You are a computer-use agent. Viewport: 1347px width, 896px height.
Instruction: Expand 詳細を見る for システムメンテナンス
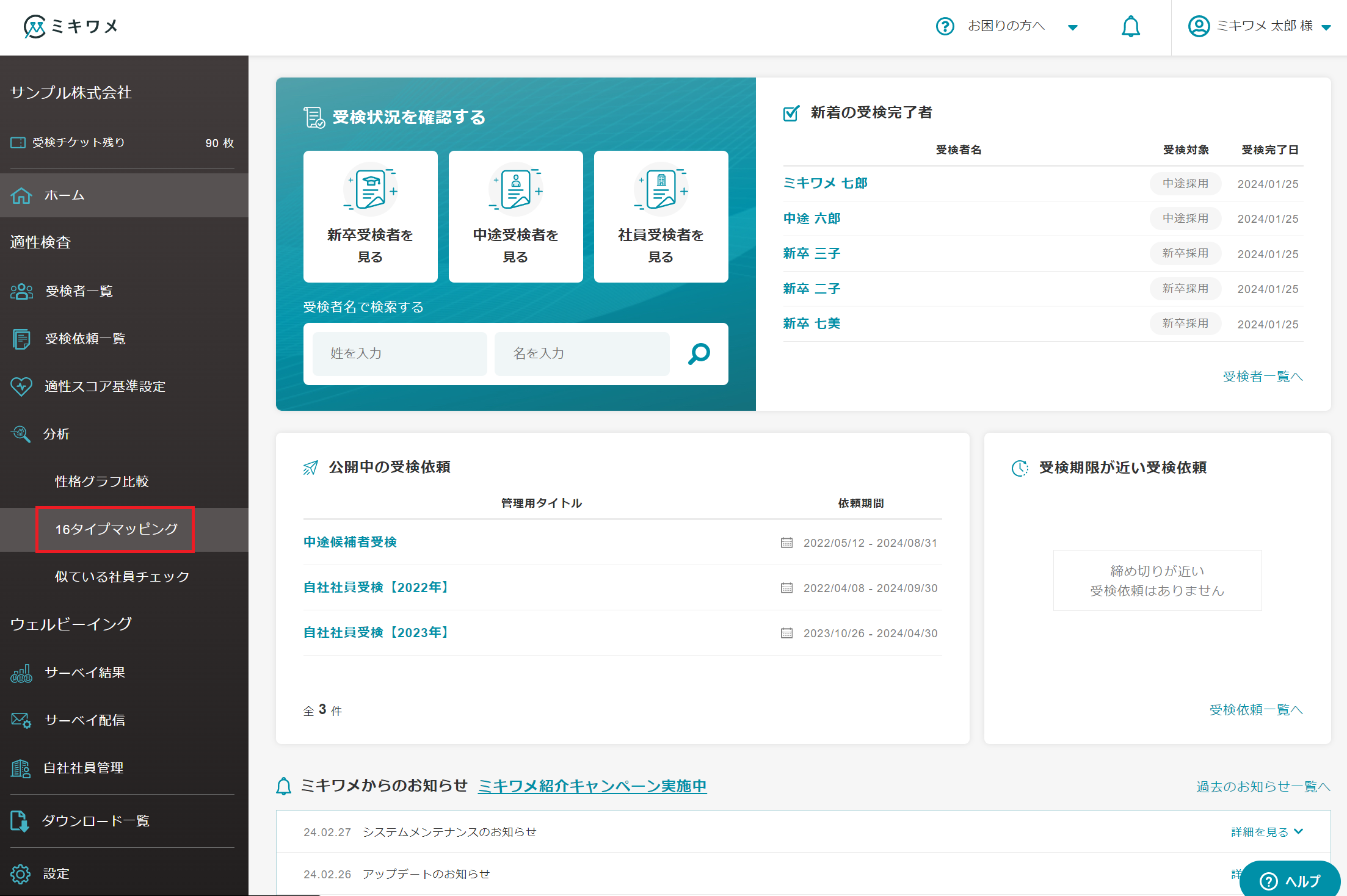click(x=1266, y=832)
